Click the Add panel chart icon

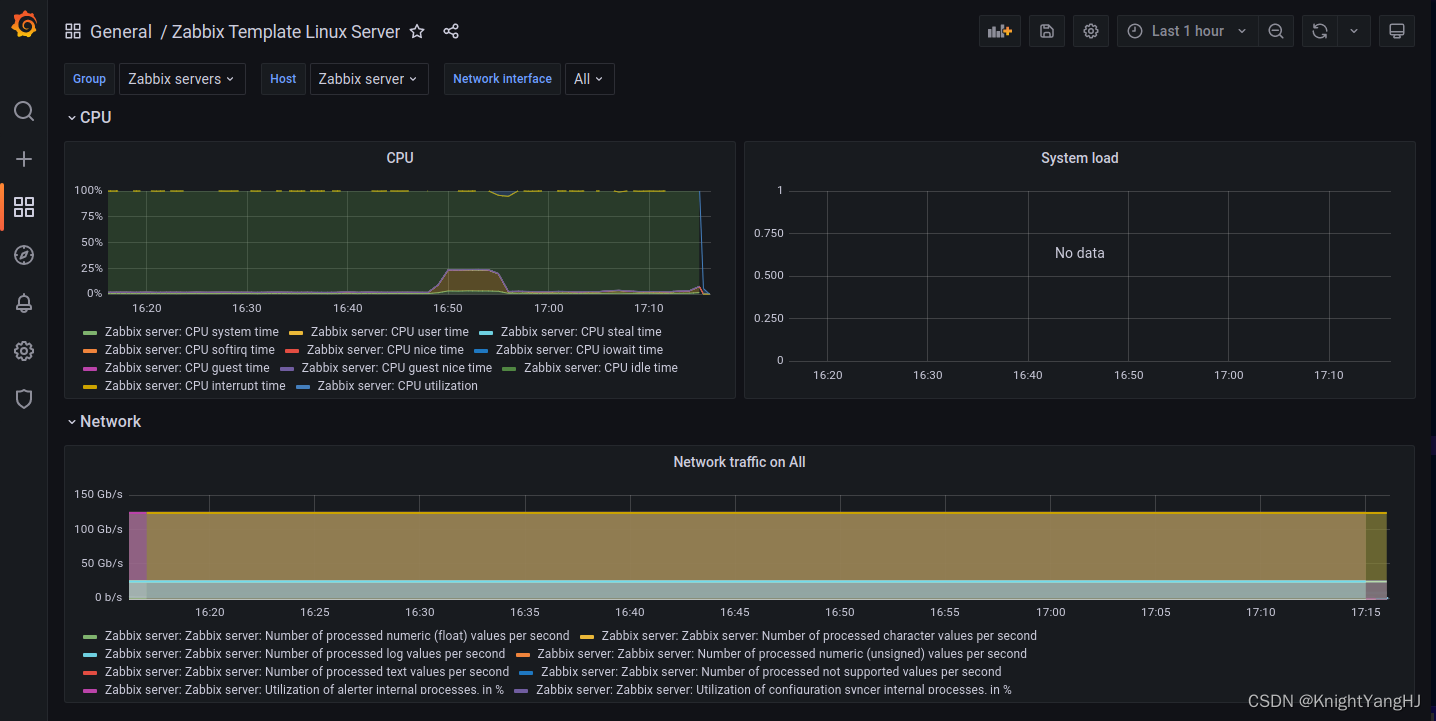[x=1000, y=31]
